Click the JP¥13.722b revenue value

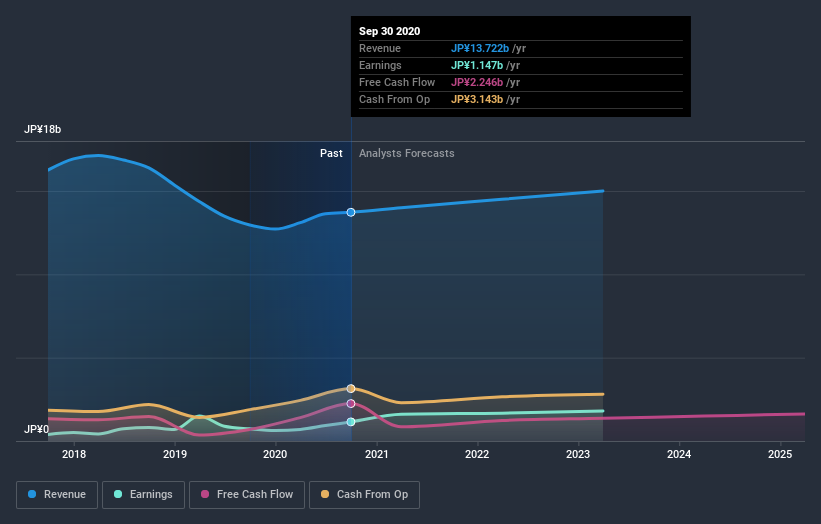click(480, 48)
